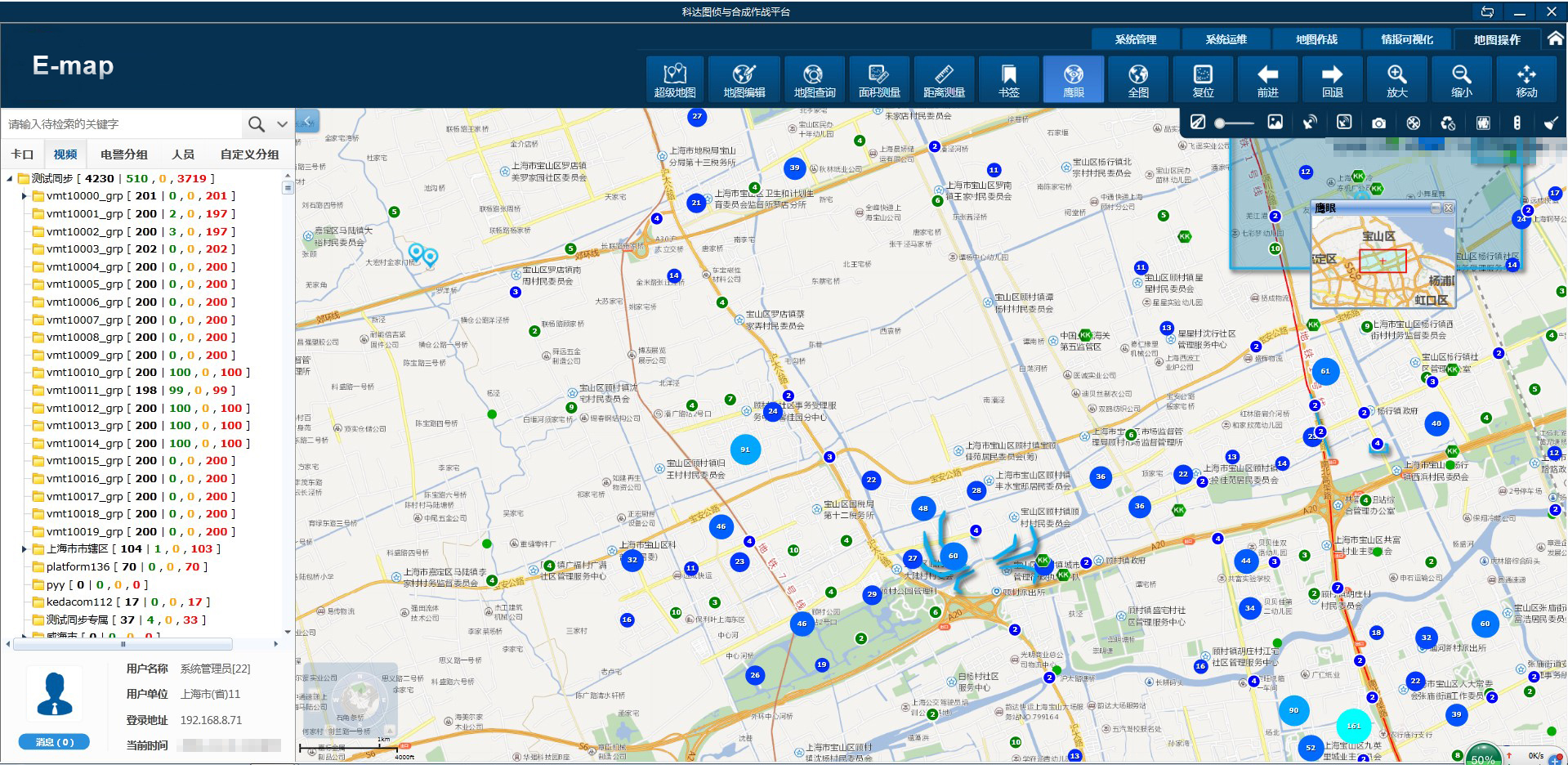This screenshot has width=1568, height=765.
Task: Click the blue cluster marker labeled 61
Action: (1325, 371)
